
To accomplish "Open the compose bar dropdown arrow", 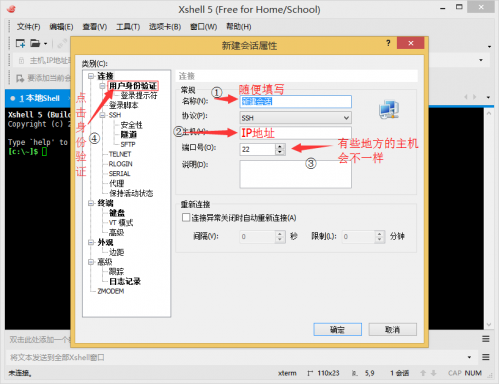I will (469, 357).
